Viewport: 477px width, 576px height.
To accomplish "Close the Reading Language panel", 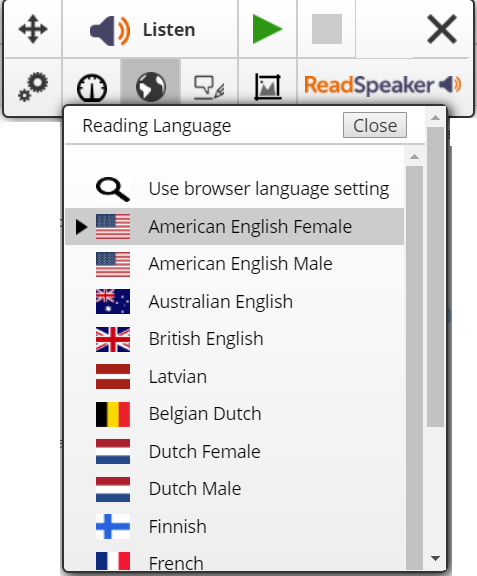I will [375, 125].
